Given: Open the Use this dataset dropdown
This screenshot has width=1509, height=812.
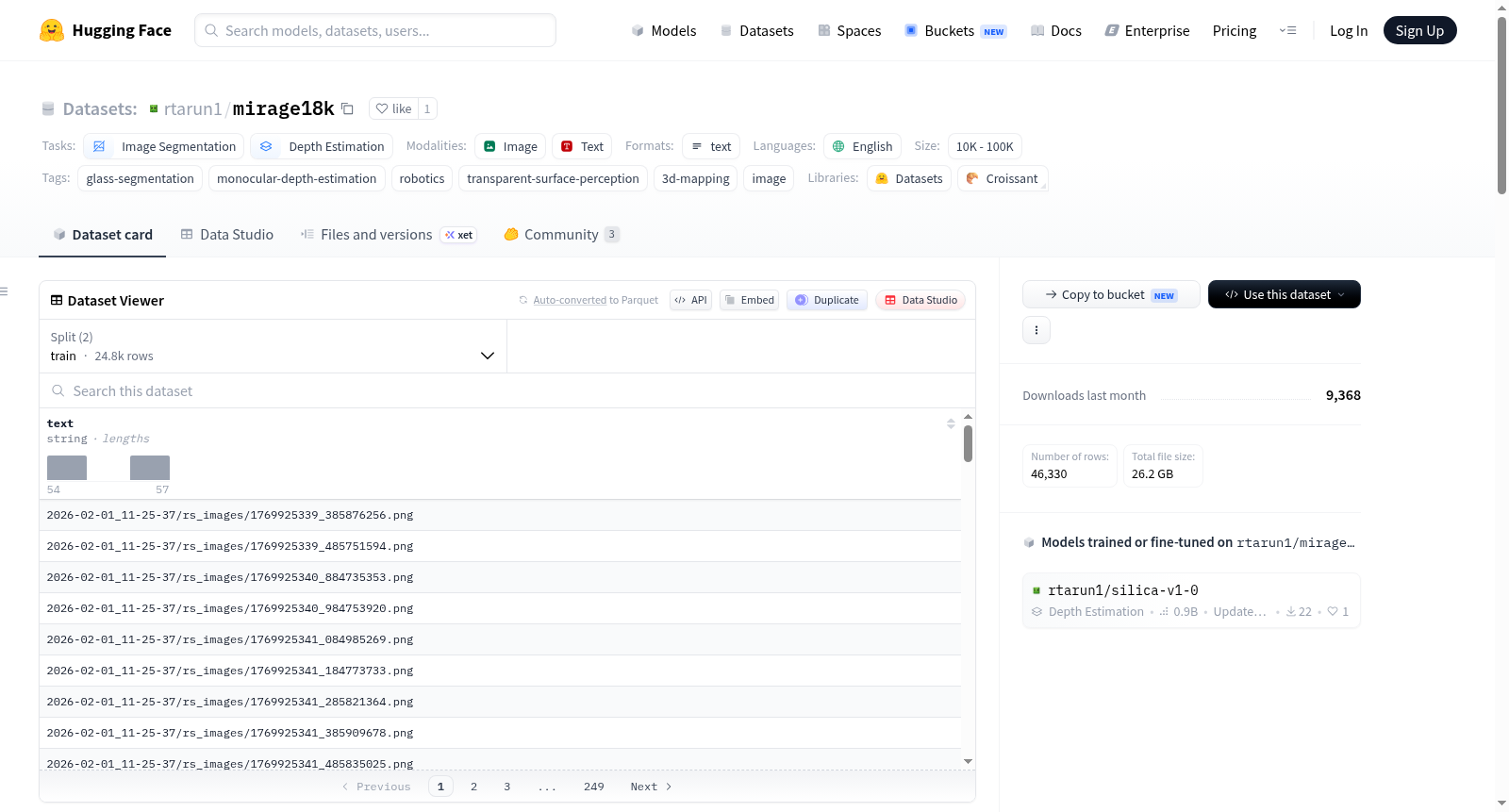Looking at the screenshot, I should coord(1285,294).
